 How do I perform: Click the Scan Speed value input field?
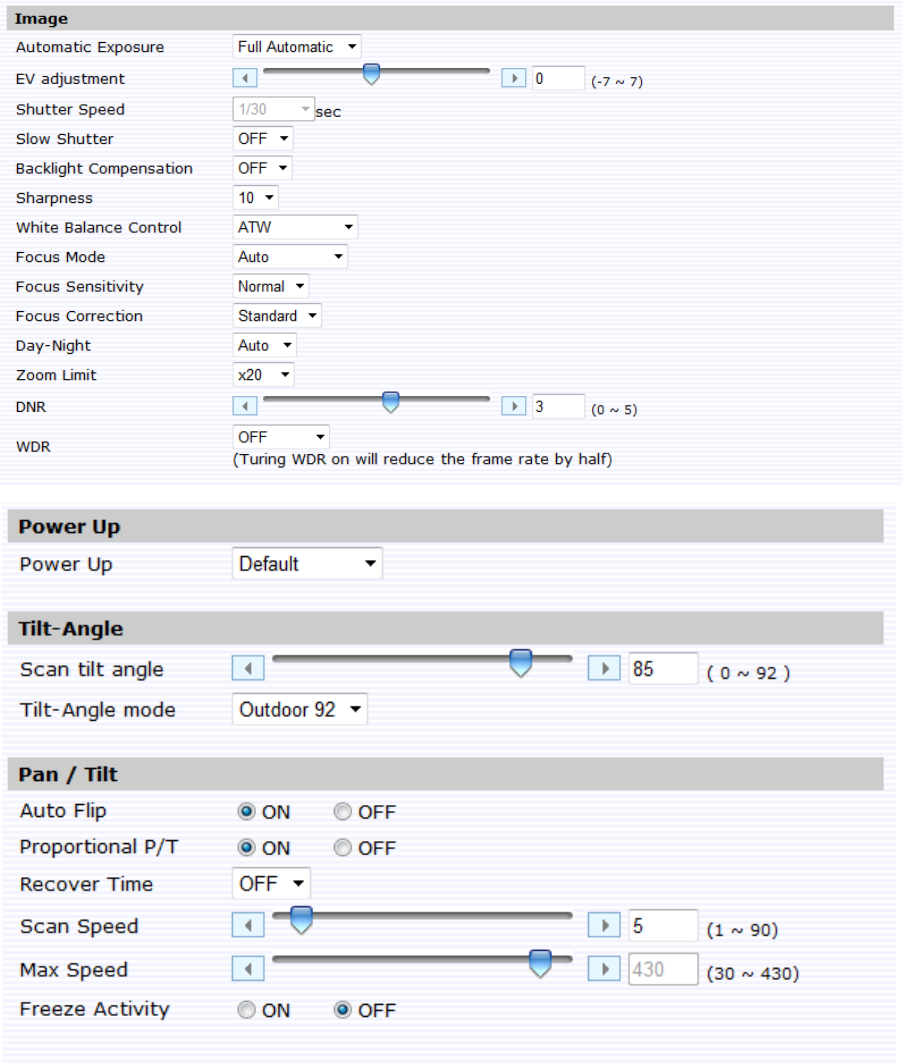(x=662, y=926)
